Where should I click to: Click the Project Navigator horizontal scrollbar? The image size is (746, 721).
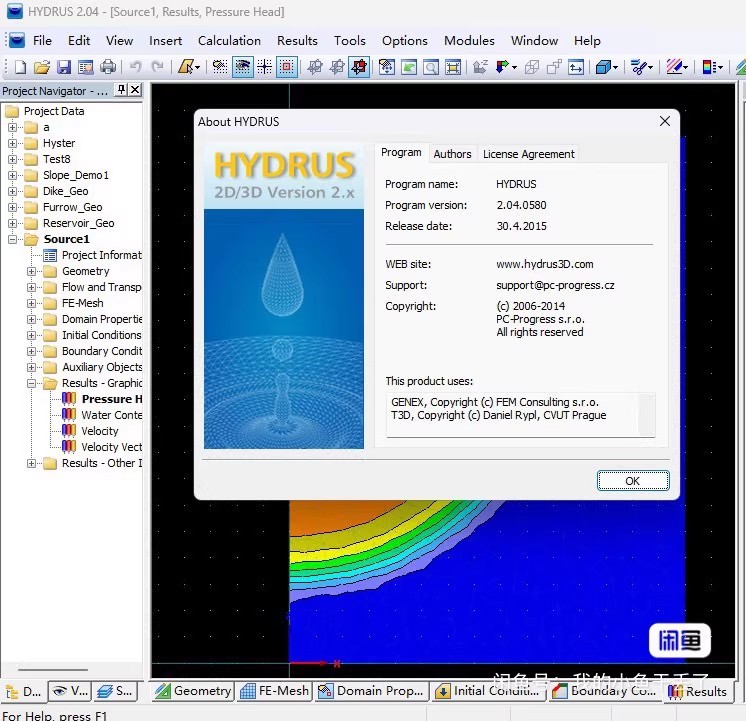pyautogui.click(x=52, y=670)
